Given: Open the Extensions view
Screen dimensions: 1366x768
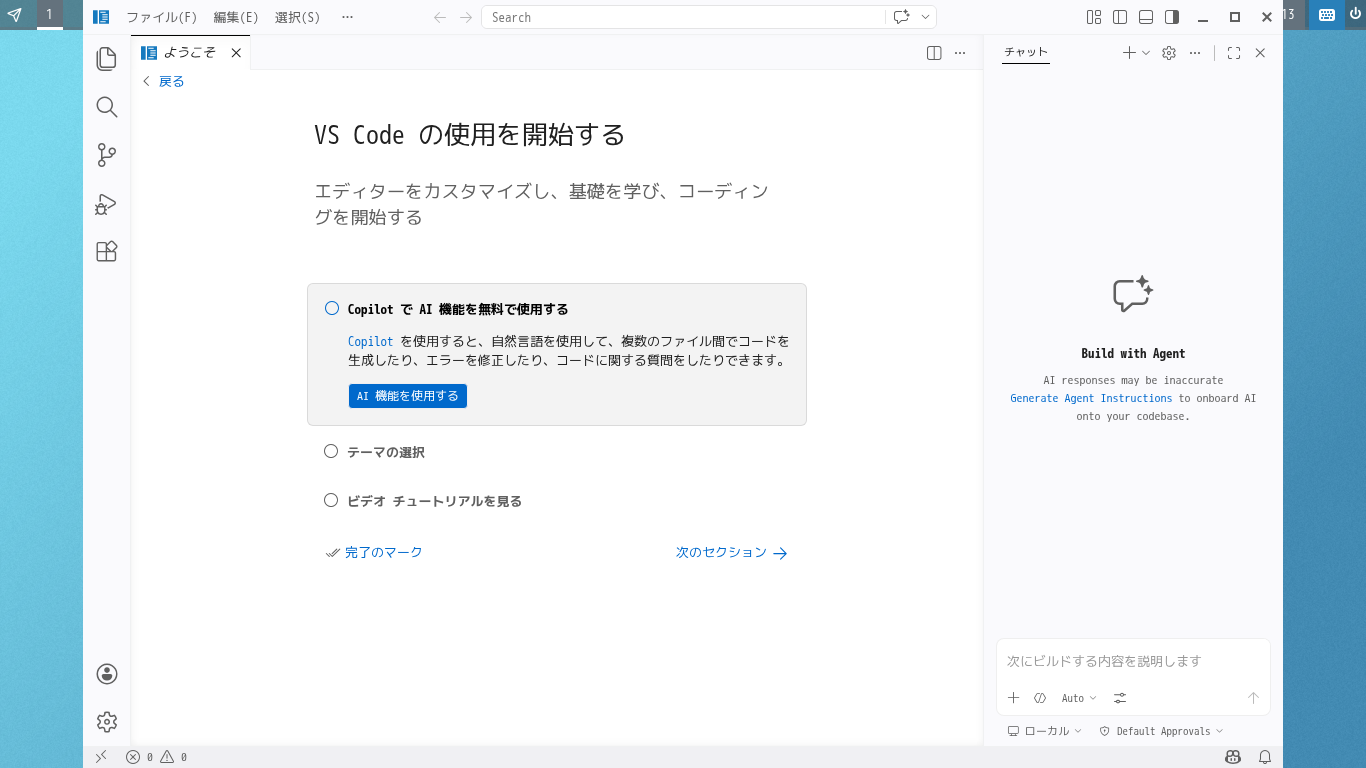Looking at the screenshot, I should 106,251.
